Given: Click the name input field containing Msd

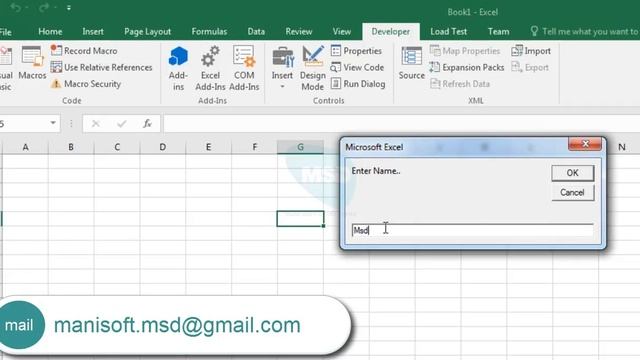Looking at the screenshot, I should point(472,230).
